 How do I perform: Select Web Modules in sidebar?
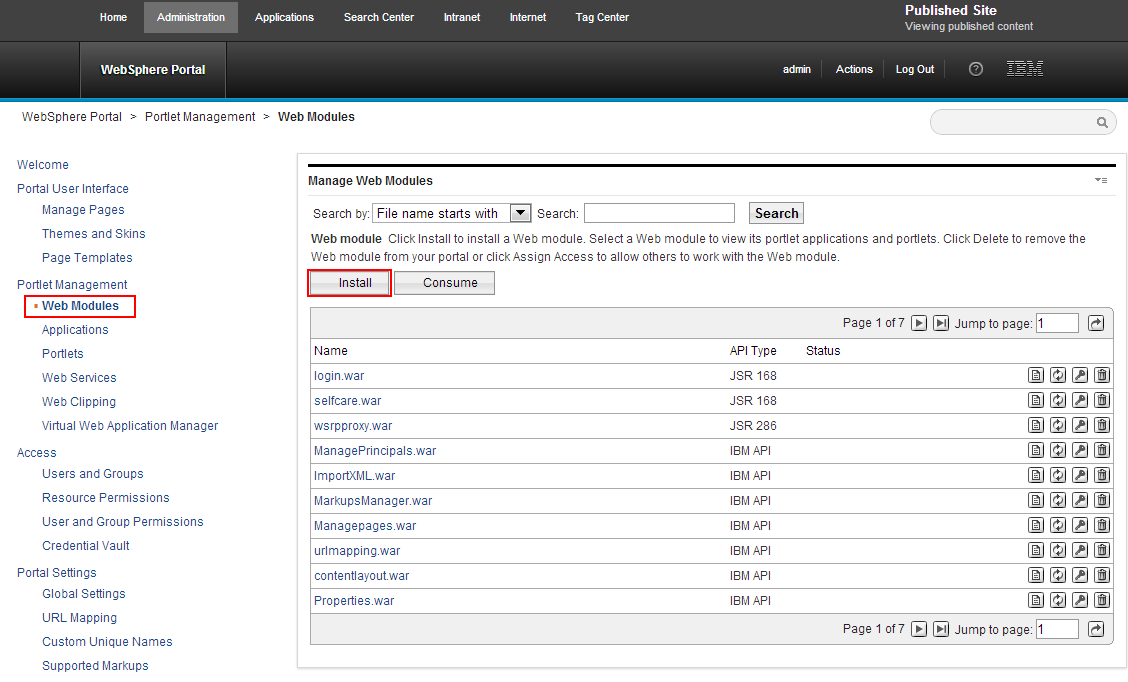80,306
